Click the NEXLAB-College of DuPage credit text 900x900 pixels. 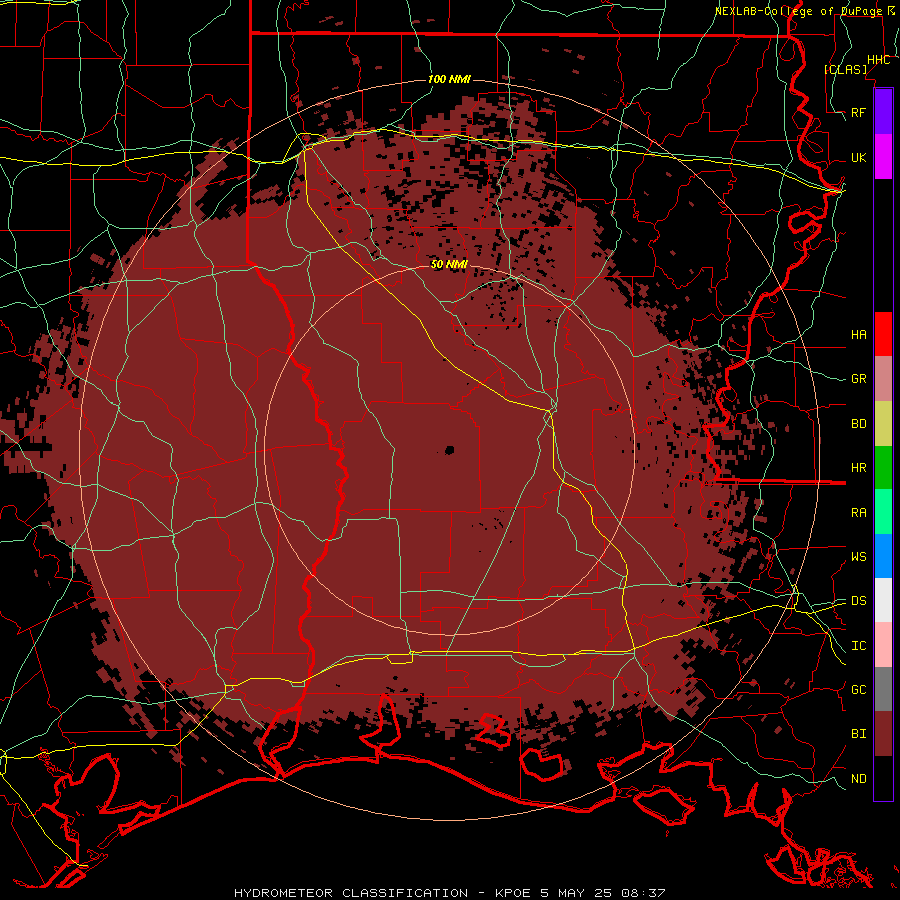[x=798, y=11]
